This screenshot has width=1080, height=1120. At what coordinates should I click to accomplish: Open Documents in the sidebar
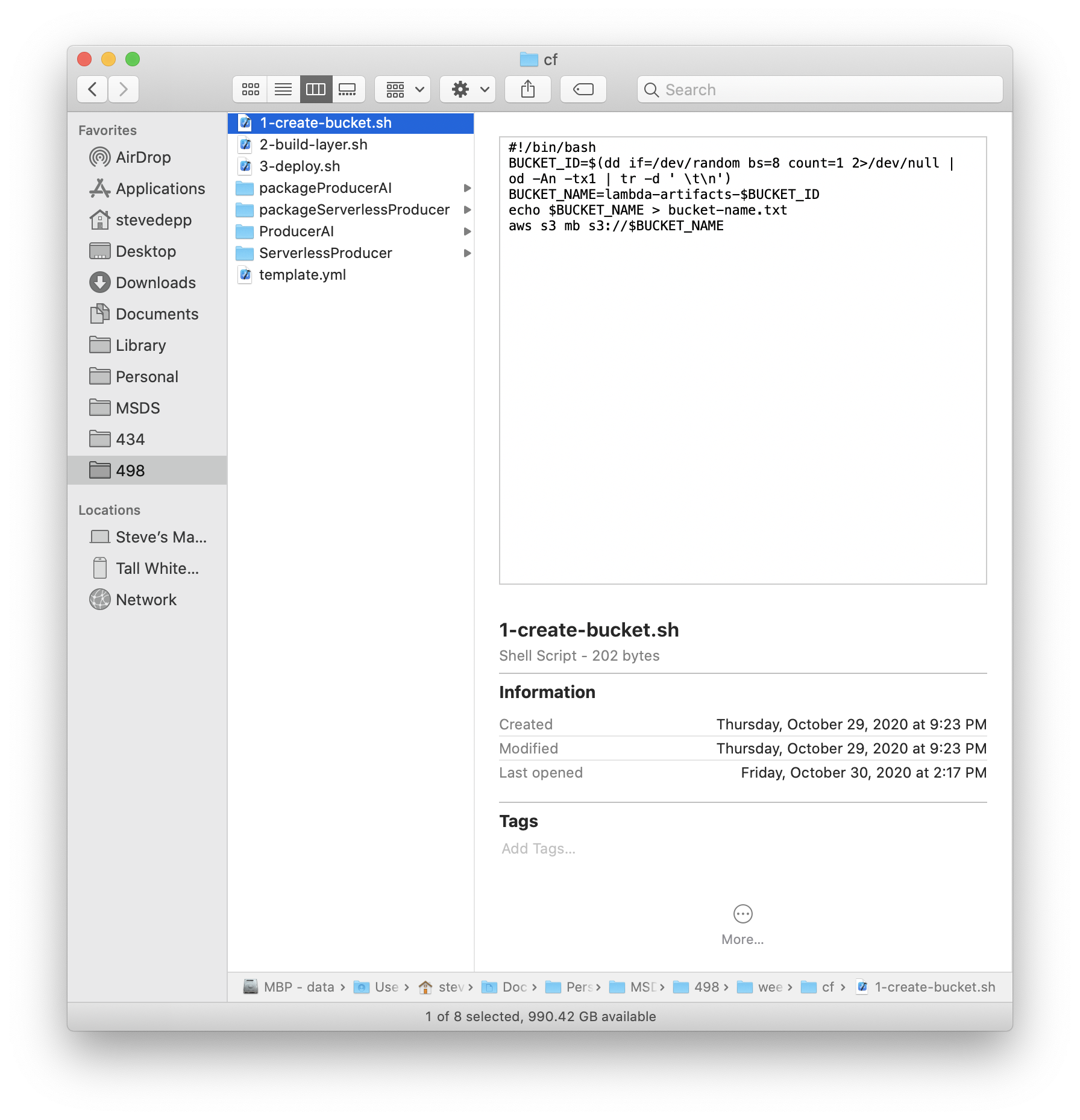click(157, 313)
